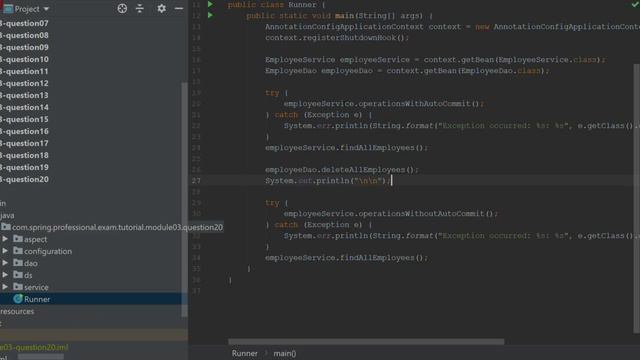Click the ds folder icon
The width and height of the screenshot is (640, 360).
(x=18, y=275)
